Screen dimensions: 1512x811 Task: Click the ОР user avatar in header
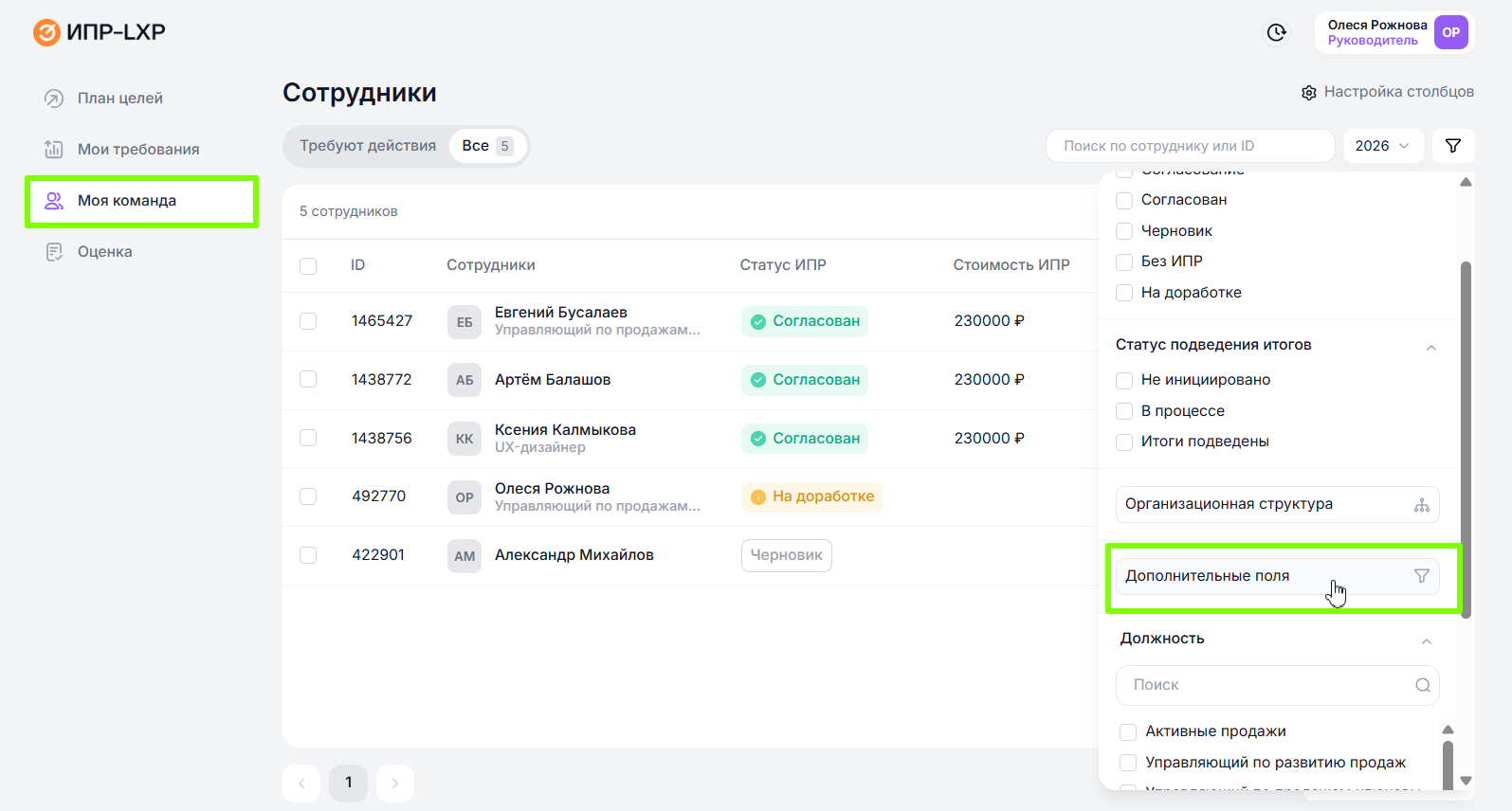1450,32
